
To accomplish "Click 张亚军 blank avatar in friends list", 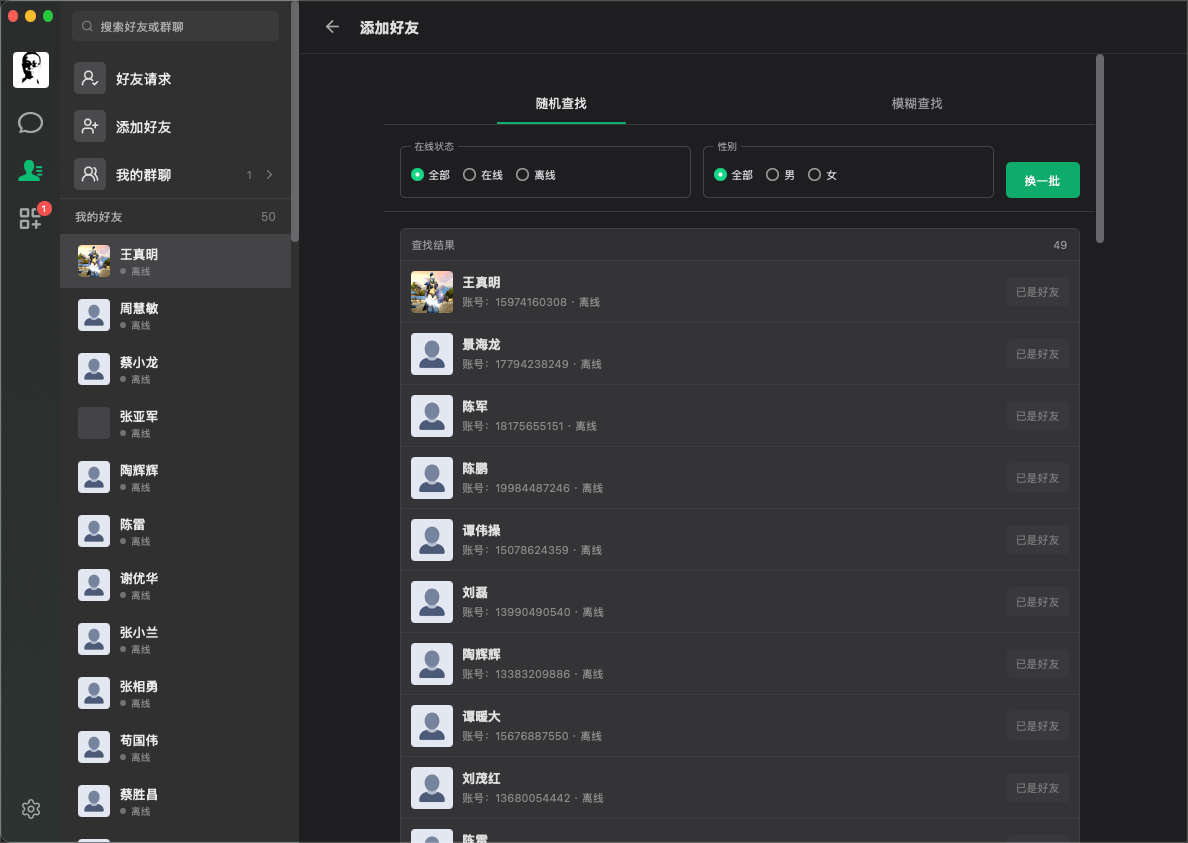I will pos(94,423).
